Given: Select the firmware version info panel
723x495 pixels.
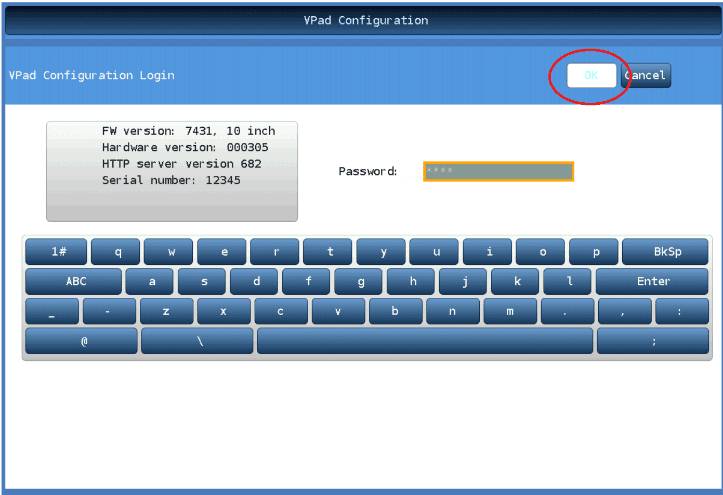Looking at the screenshot, I should tap(171, 170).
